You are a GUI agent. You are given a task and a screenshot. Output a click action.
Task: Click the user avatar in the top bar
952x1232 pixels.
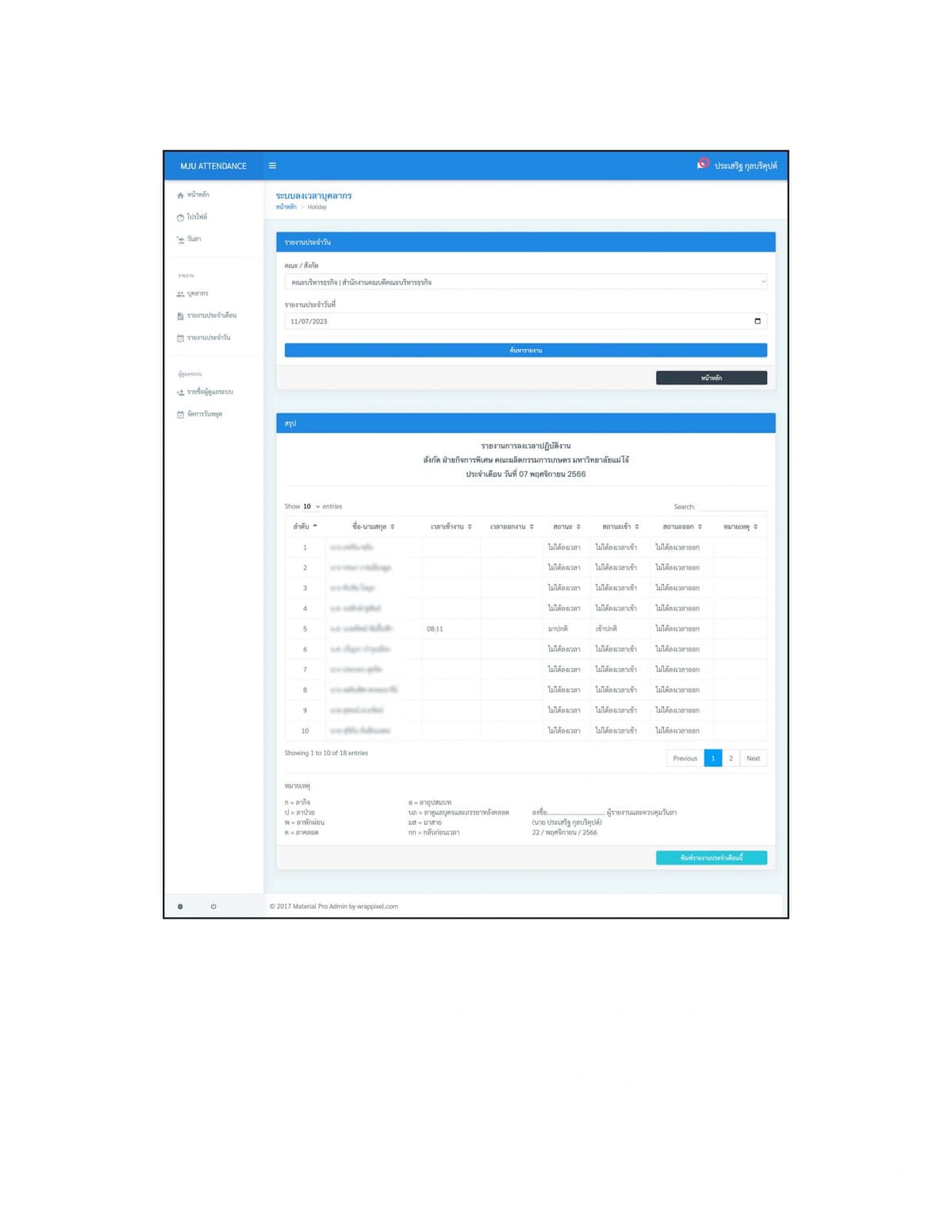pyautogui.click(x=702, y=164)
